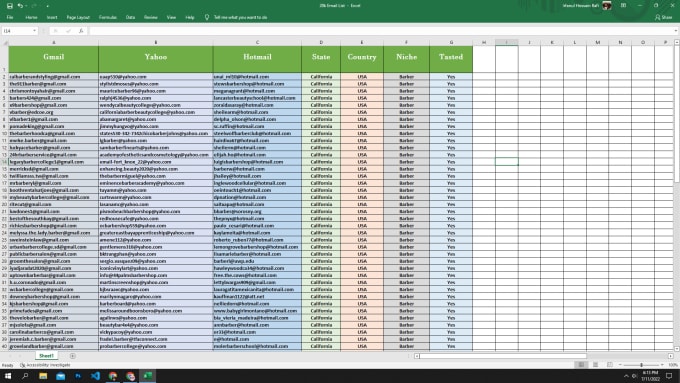Open the Review ribbon tab
680x383 pixels.
click(x=150, y=17)
